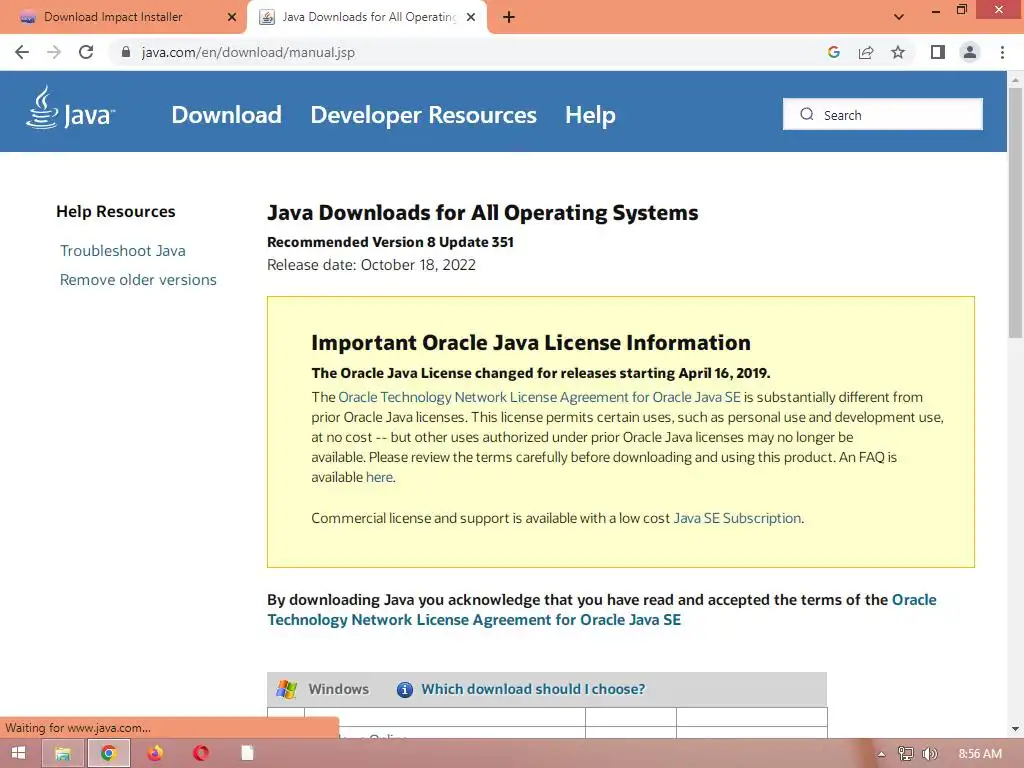This screenshot has width=1024, height=768.
Task: Reload the Java downloads page
Action: pyautogui.click(x=86, y=52)
